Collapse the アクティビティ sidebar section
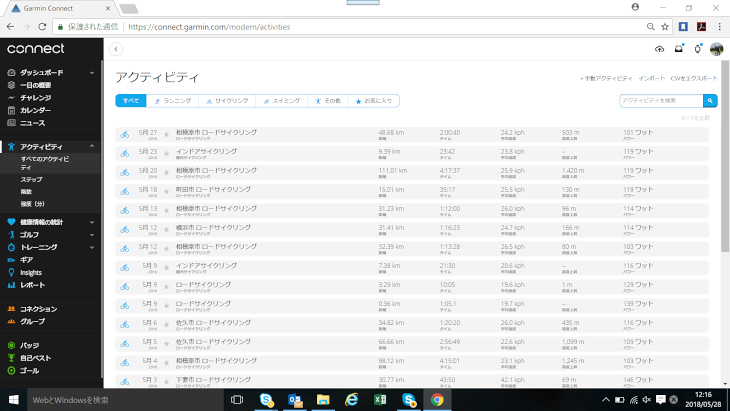This screenshot has height=411, width=730. click(x=92, y=147)
